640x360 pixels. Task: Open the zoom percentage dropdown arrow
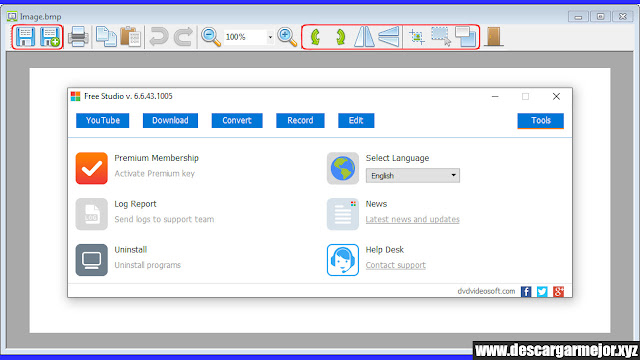[x=270, y=37]
